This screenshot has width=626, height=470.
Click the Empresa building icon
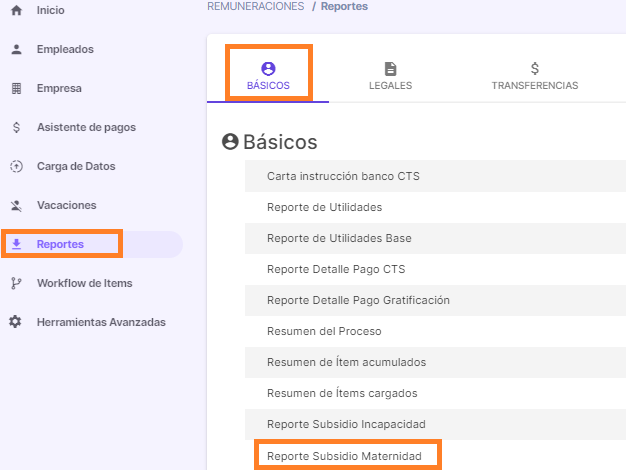[x=16, y=88]
